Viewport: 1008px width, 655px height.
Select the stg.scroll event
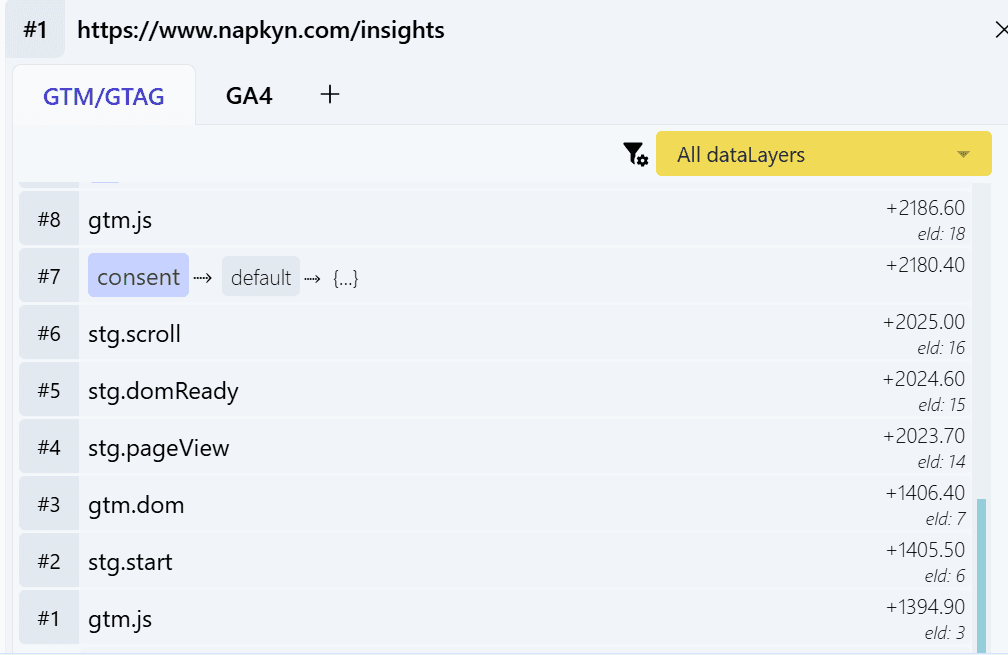[x=134, y=333]
